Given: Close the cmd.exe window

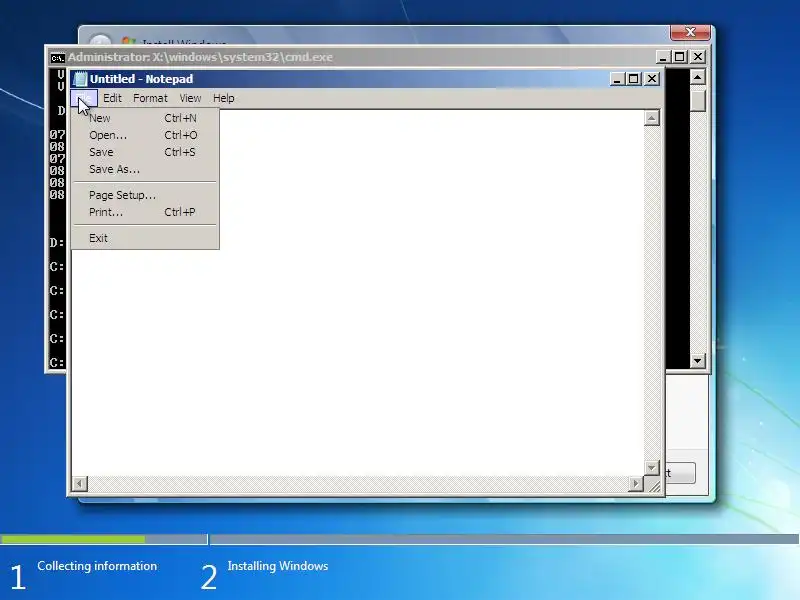Looking at the screenshot, I should point(698,57).
